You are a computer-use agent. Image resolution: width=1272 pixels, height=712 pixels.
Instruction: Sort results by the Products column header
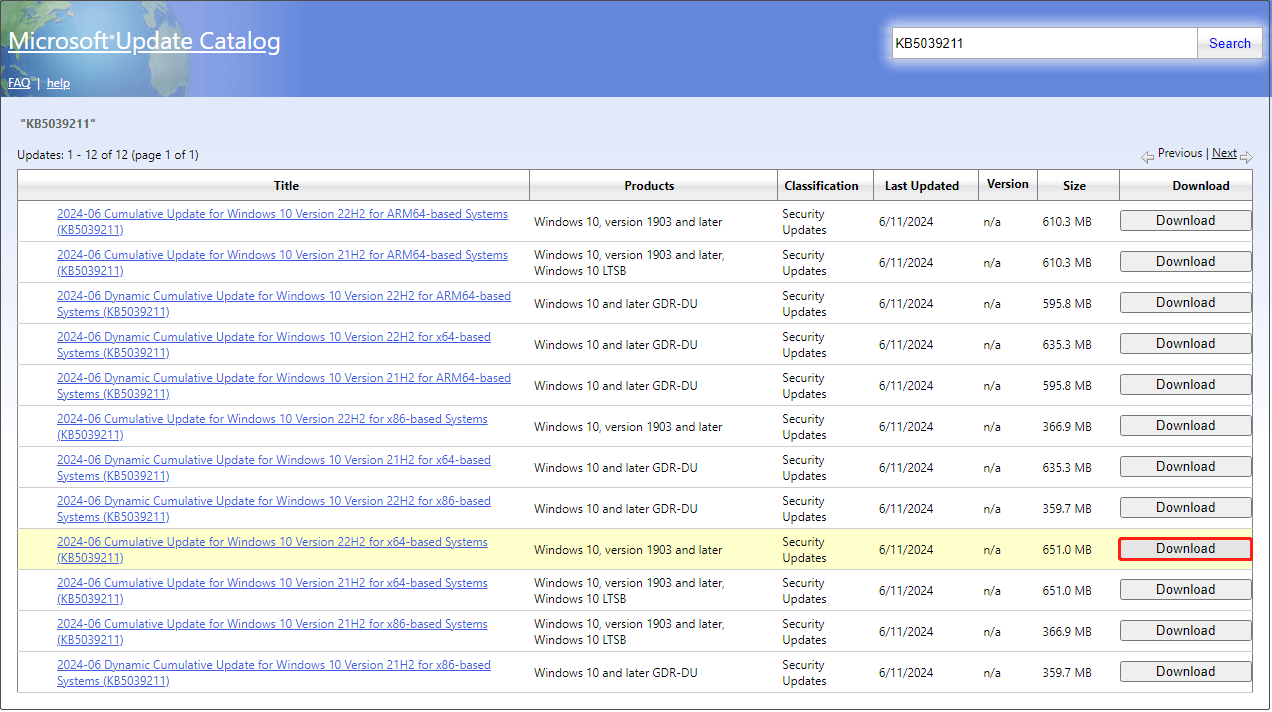click(649, 185)
